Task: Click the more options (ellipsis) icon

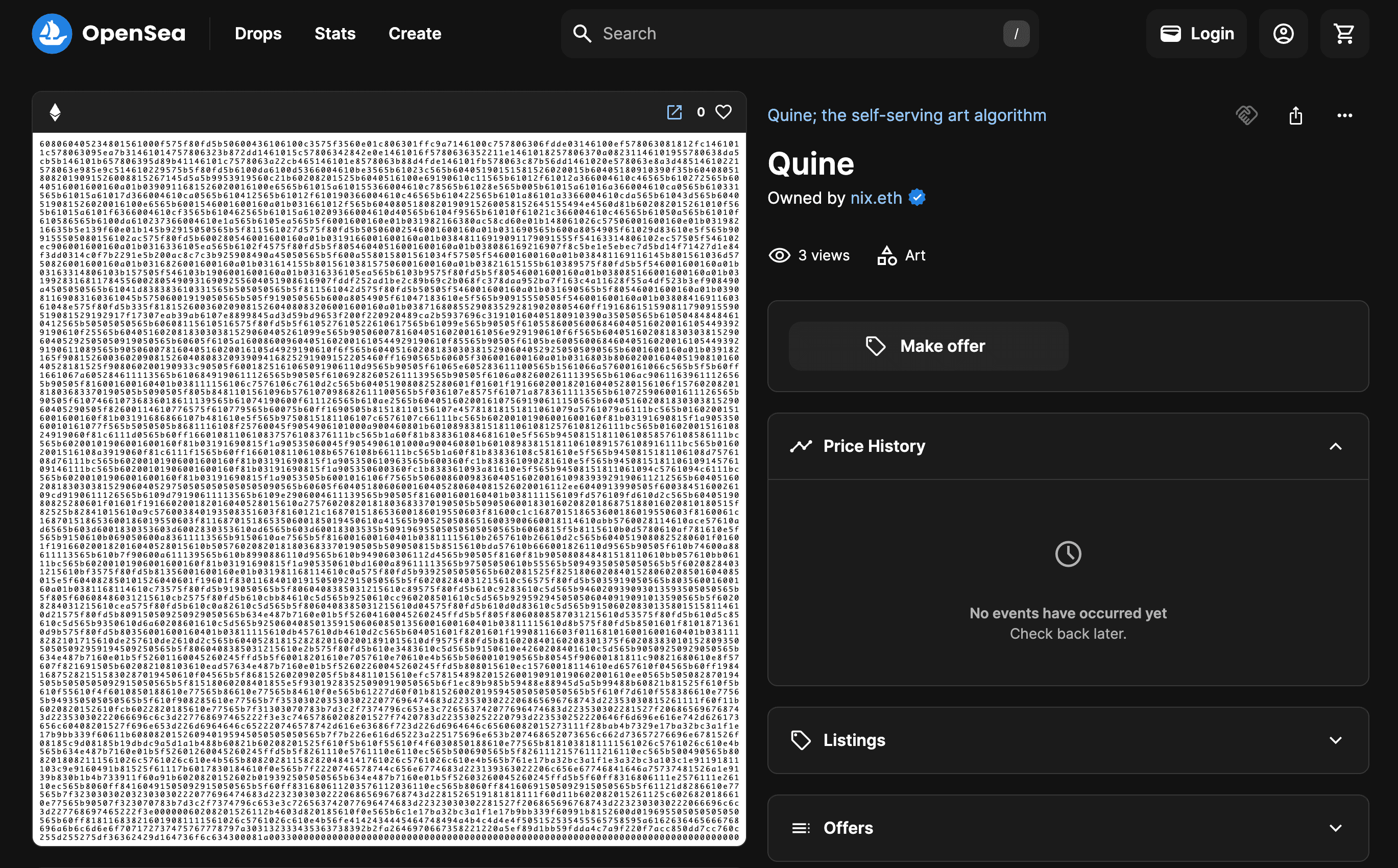Action: [x=1344, y=115]
